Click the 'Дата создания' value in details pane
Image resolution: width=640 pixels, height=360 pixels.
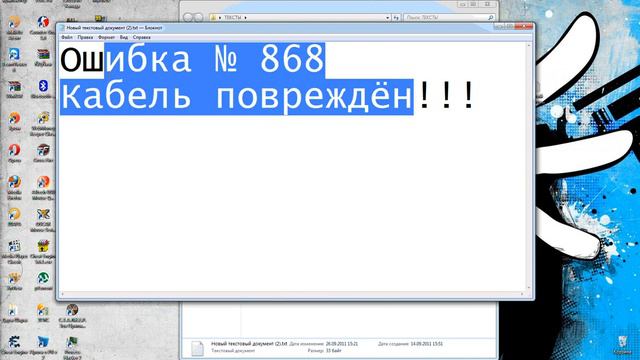pos(426,344)
